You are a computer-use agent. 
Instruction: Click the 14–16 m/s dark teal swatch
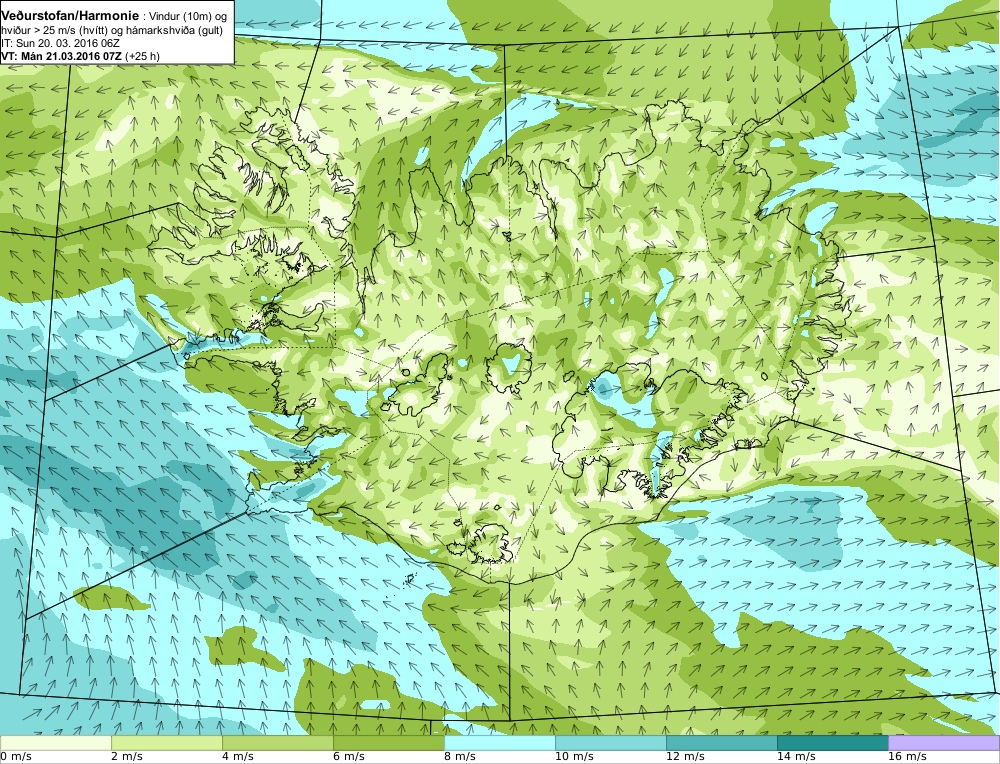[833, 743]
